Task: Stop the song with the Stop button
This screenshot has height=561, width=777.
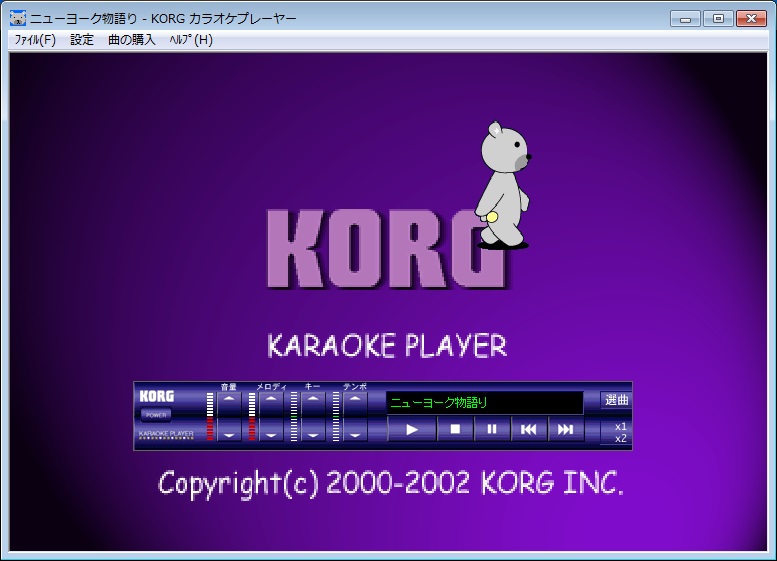Action: click(x=455, y=429)
